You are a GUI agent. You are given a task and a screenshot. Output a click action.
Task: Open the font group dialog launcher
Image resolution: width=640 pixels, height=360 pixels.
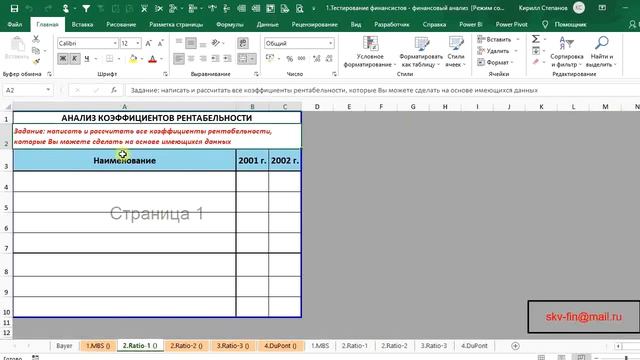[165, 74]
